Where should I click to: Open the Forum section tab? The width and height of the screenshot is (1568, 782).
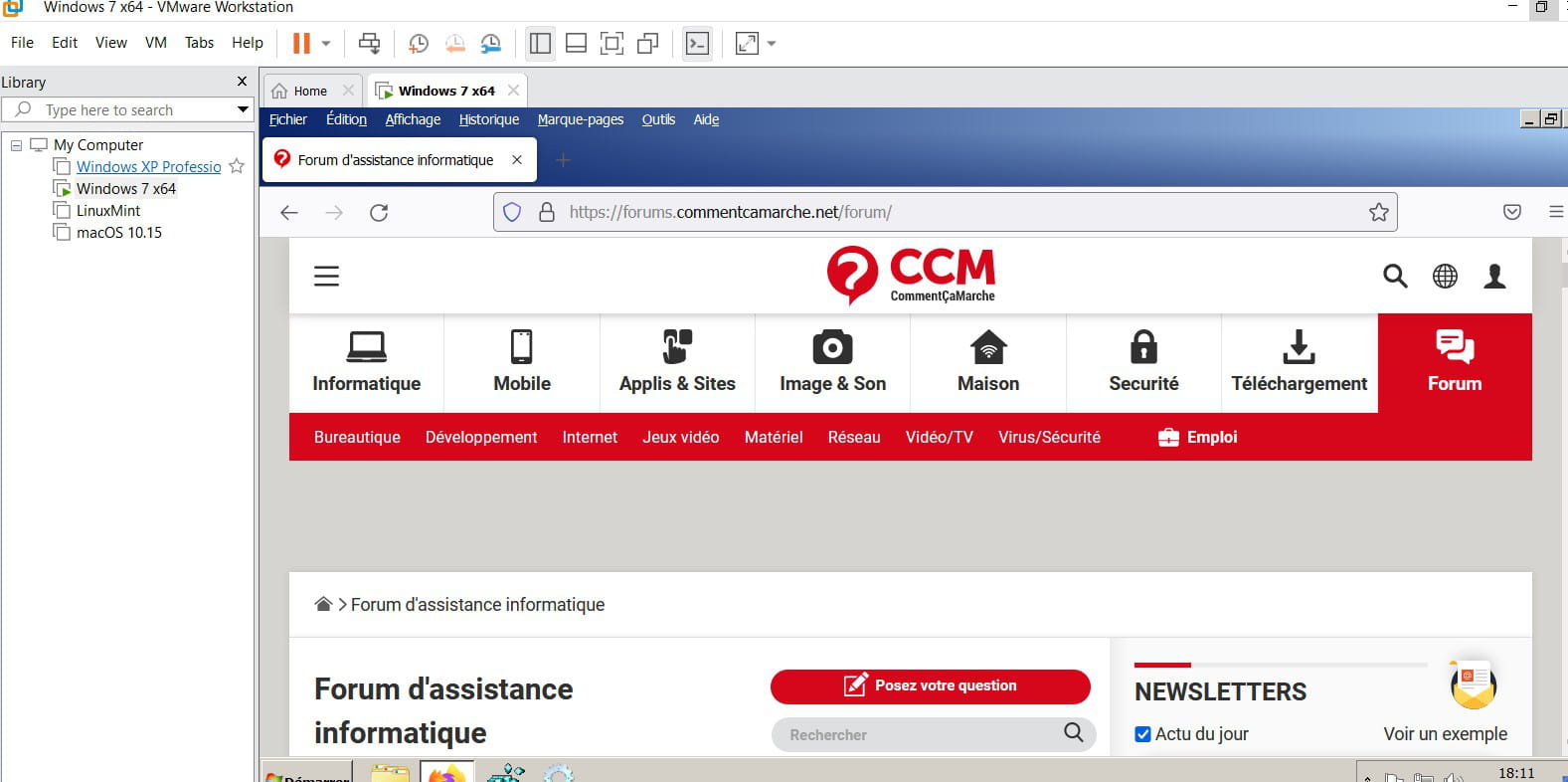tap(1455, 362)
